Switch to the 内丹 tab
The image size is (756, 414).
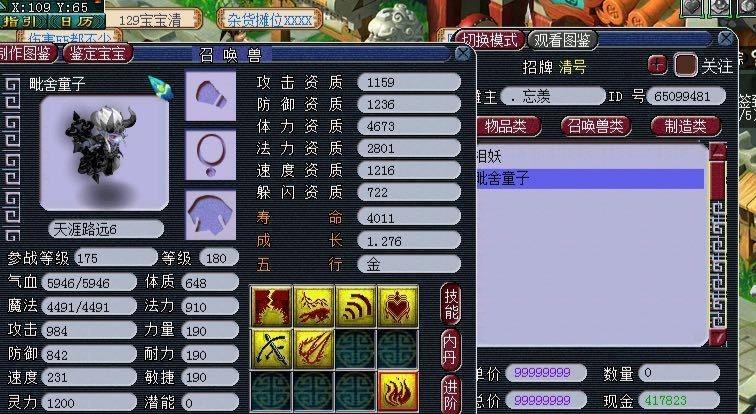coord(450,349)
